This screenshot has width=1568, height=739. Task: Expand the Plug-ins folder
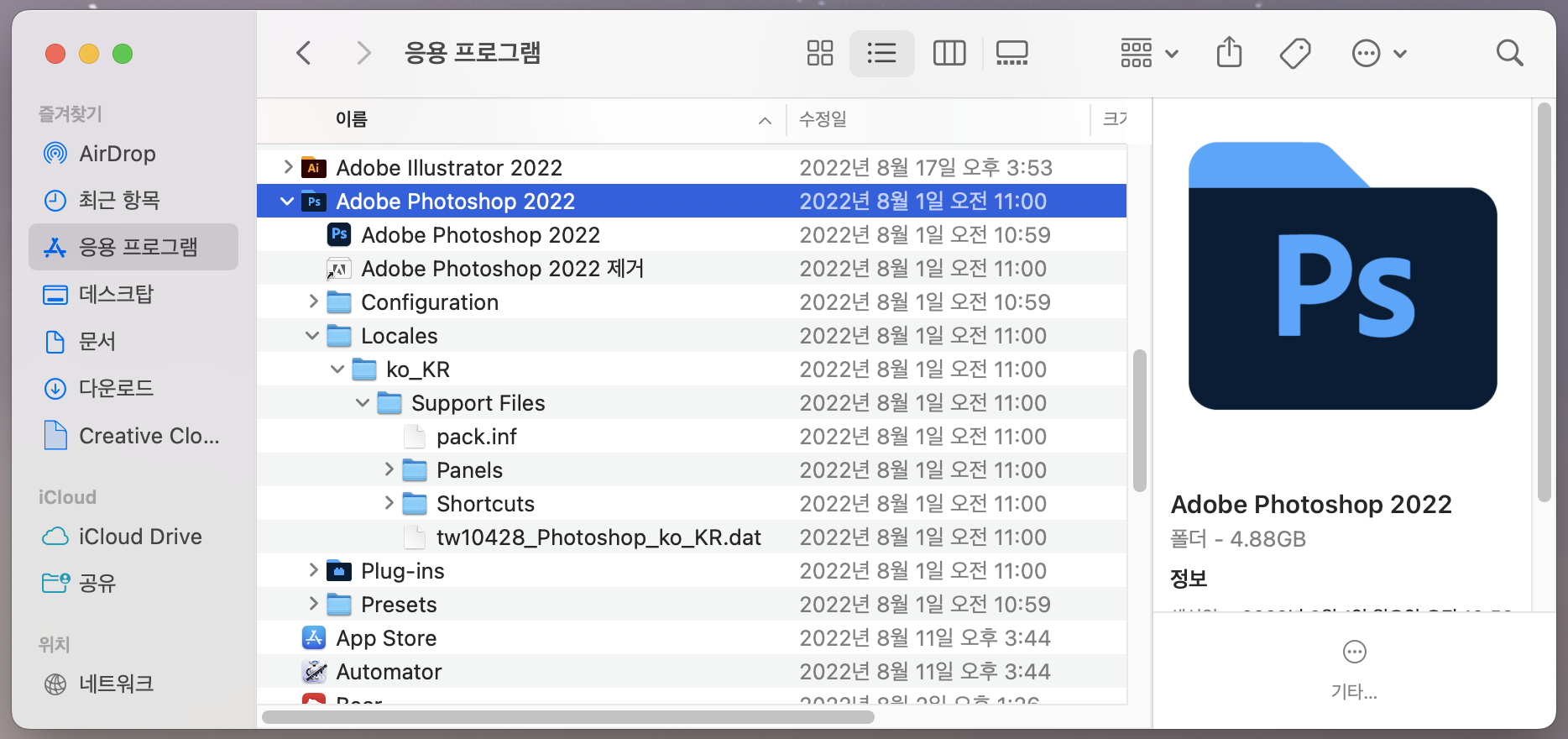click(313, 570)
